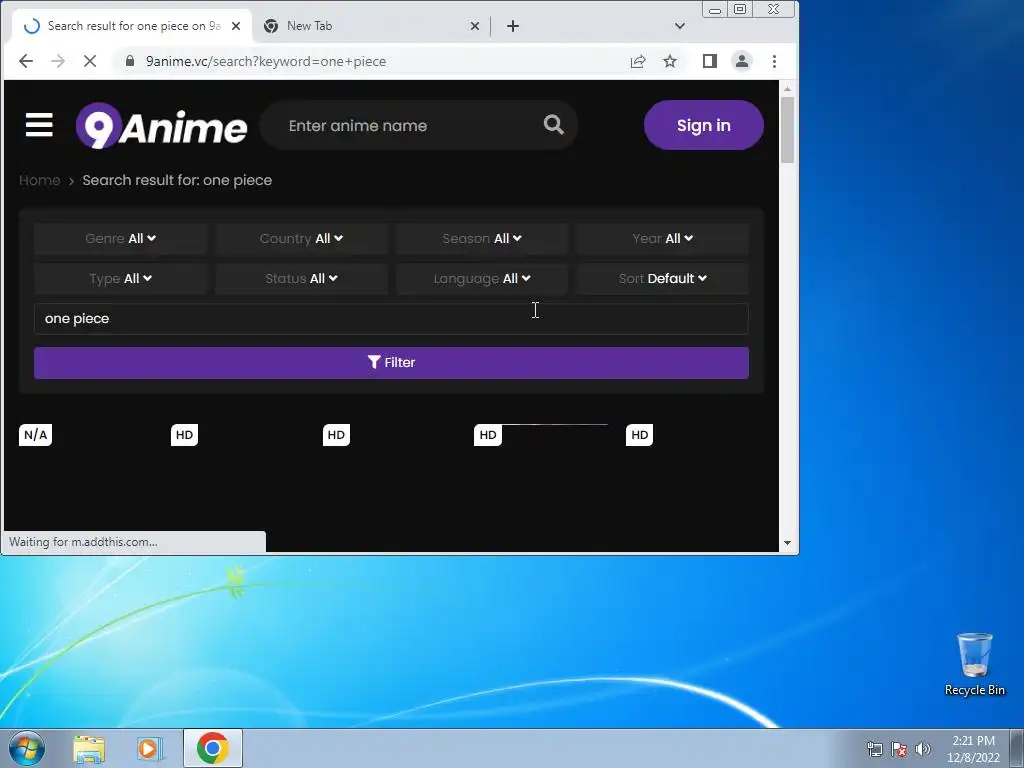Open Windows Explorer from the taskbar
Image resolution: width=1024 pixels, height=768 pixels.
[x=89, y=748]
